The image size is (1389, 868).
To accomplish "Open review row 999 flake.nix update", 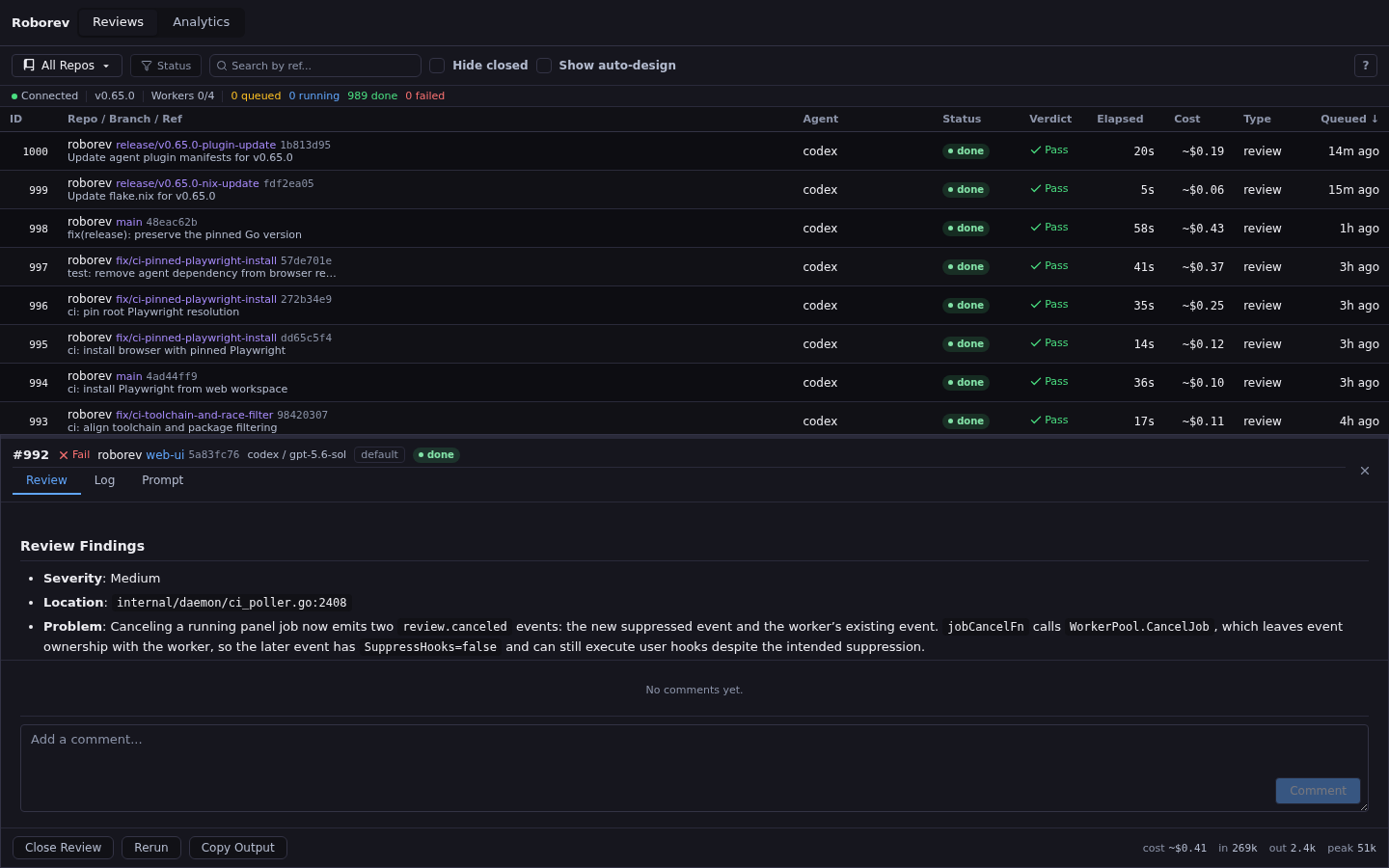I will point(694,190).
